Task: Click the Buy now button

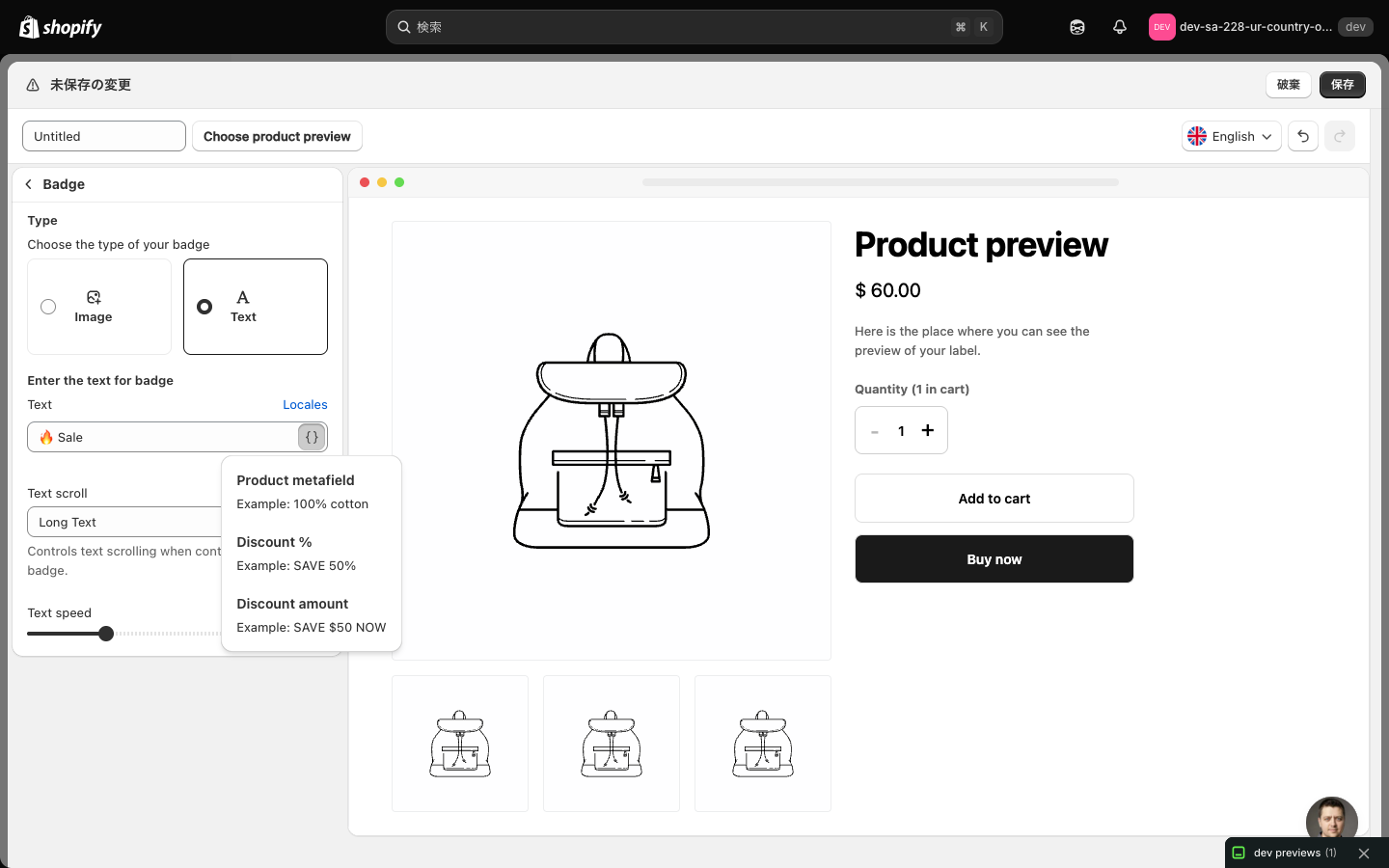Action: [x=994, y=559]
